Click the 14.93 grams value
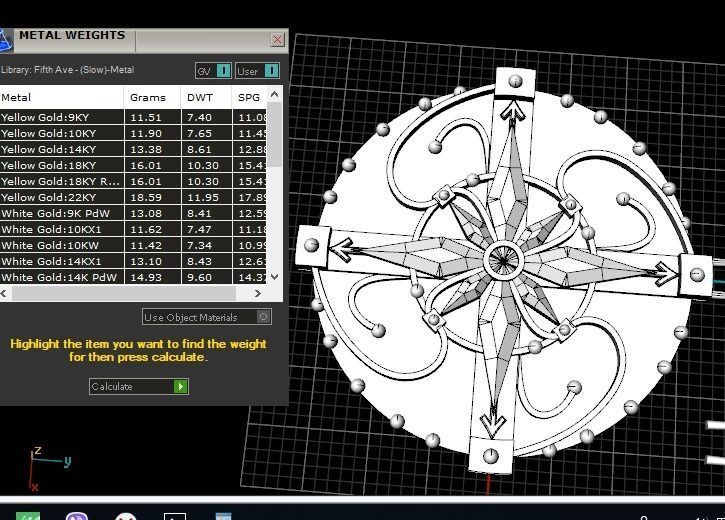 (x=146, y=277)
